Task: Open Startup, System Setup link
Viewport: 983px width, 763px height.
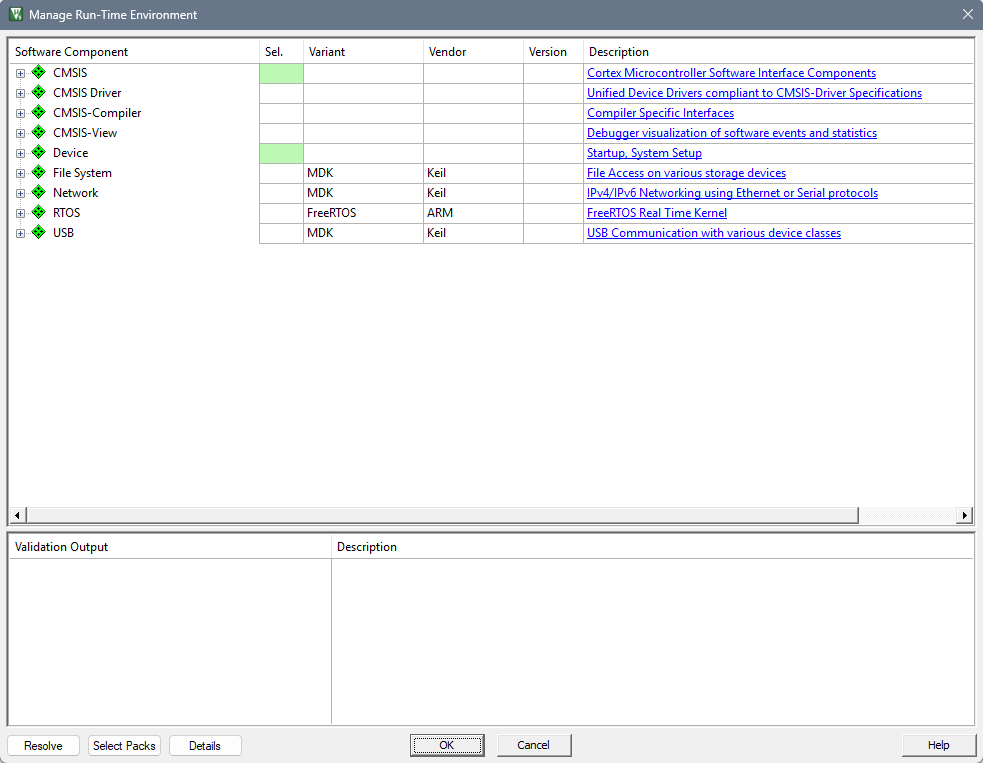Action: click(x=644, y=153)
